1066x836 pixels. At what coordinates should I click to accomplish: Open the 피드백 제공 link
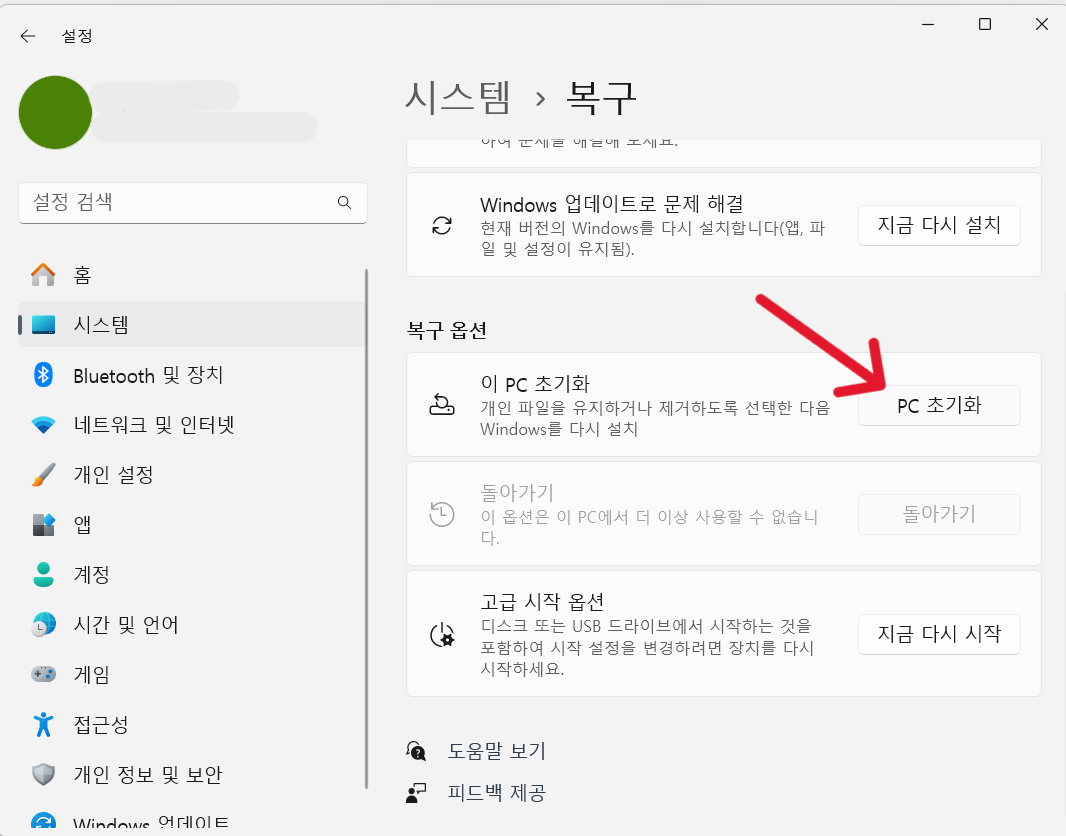[x=496, y=793]
